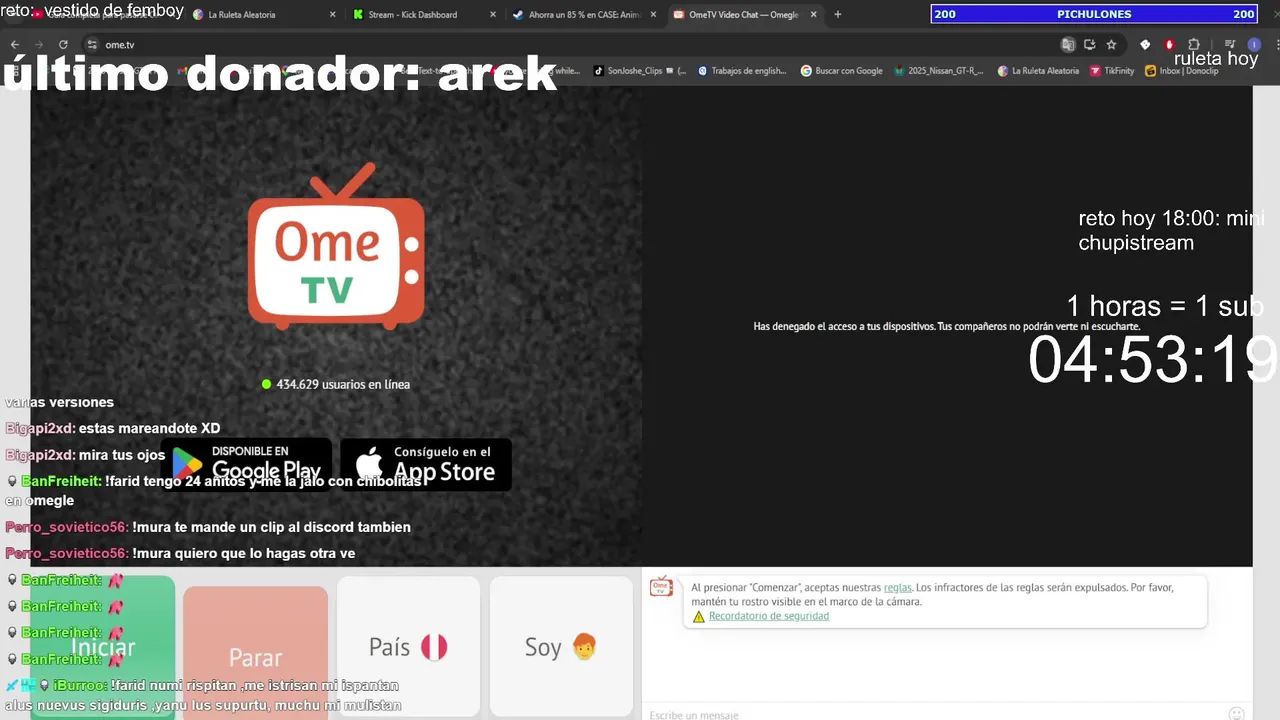Click the OmeTV television logo
Screen dimensions: 1280x720
336,246
